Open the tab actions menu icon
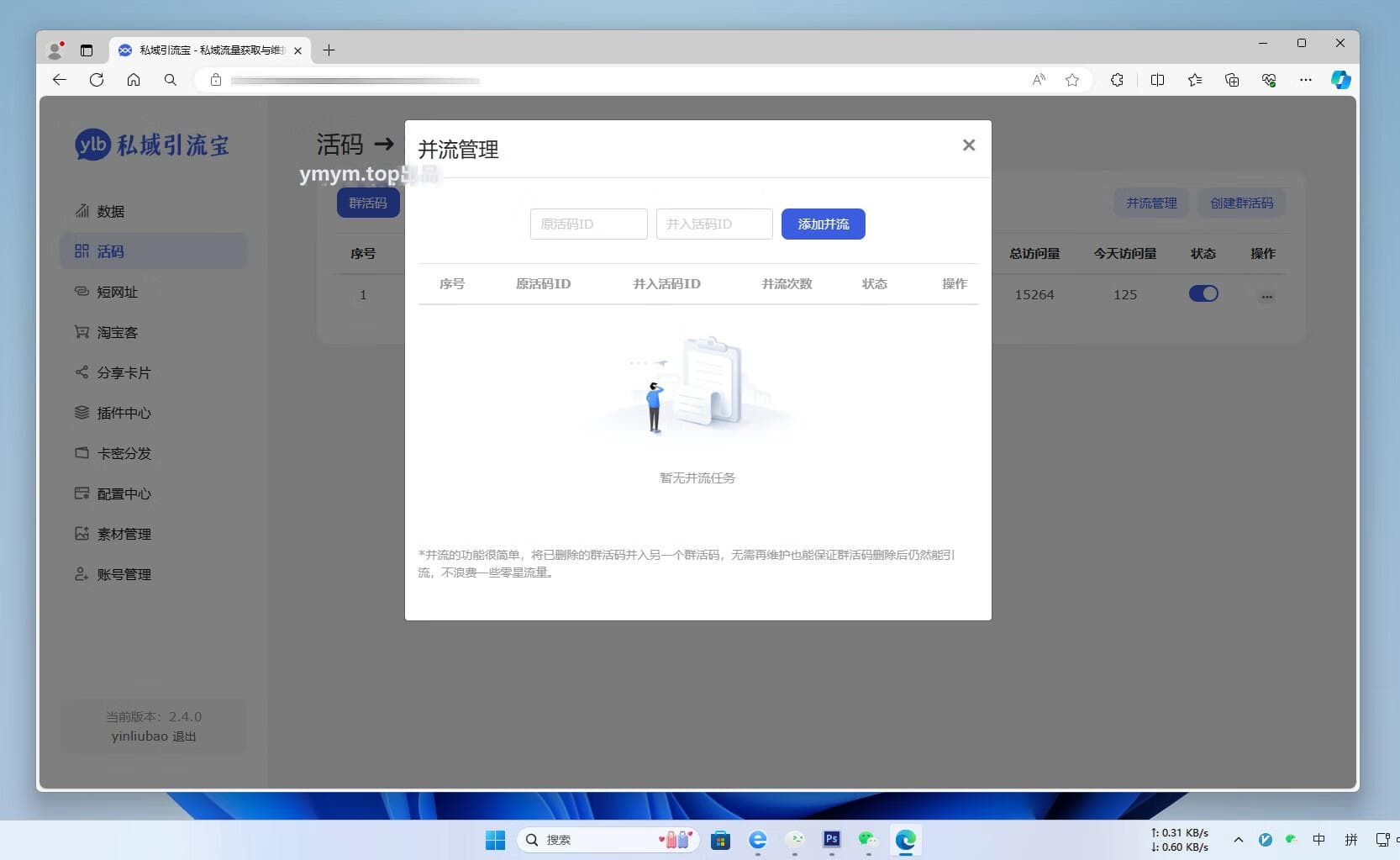 [87, 50]
